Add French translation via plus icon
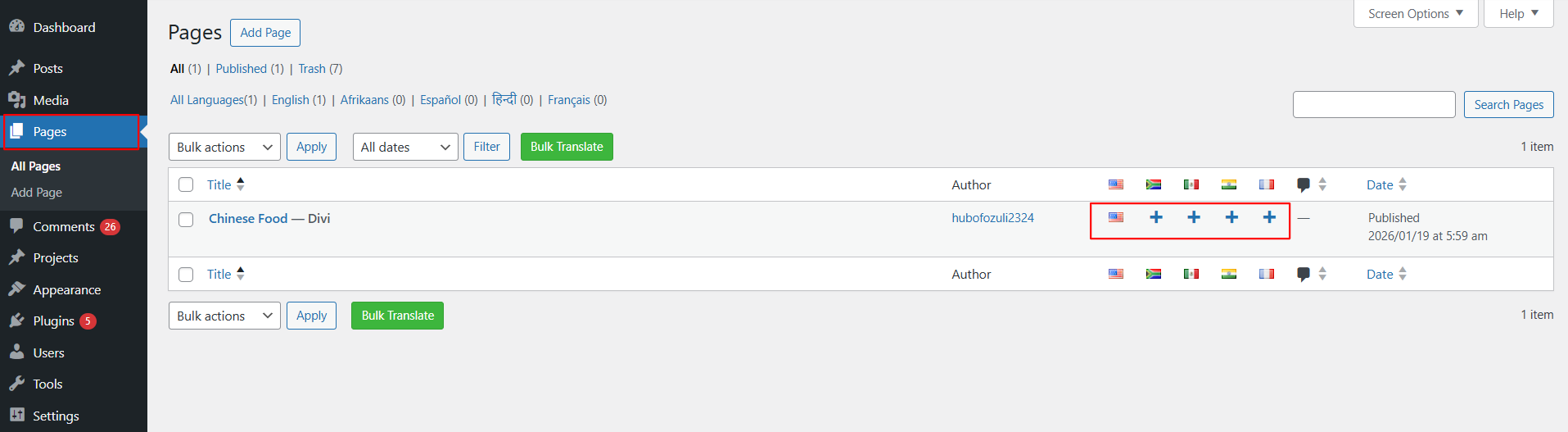The image size is (1568, 432). tap(1269, 217)
